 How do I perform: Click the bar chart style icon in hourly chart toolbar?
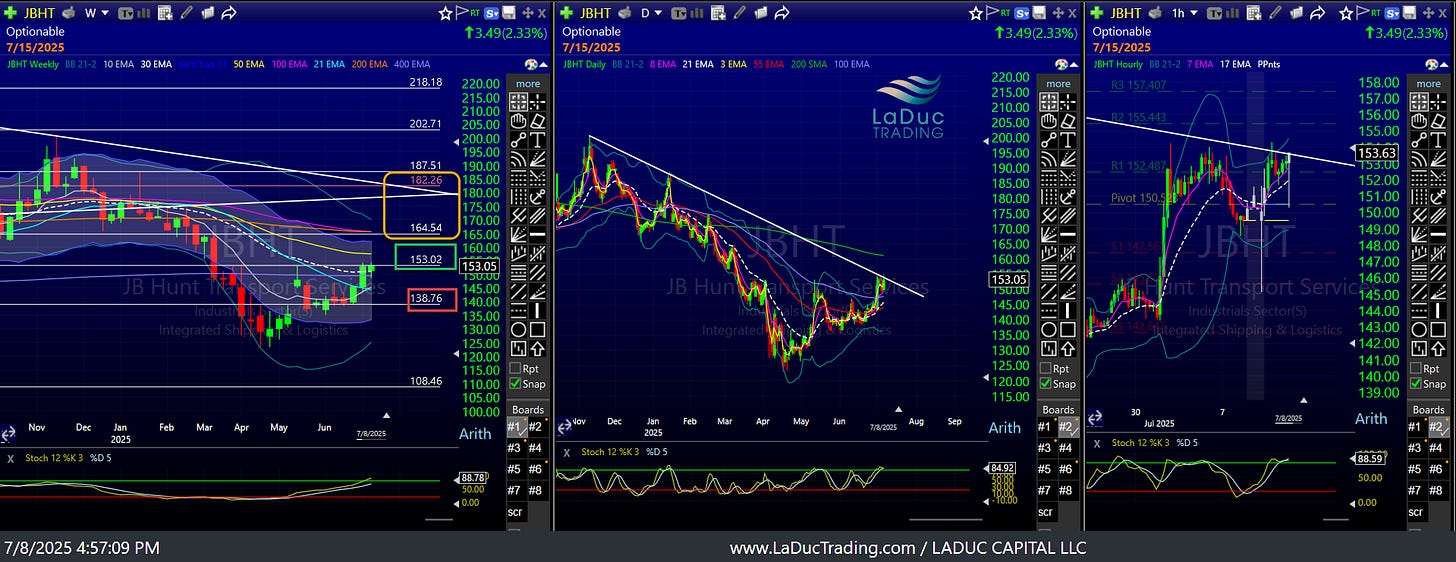tap(1232, 13)
